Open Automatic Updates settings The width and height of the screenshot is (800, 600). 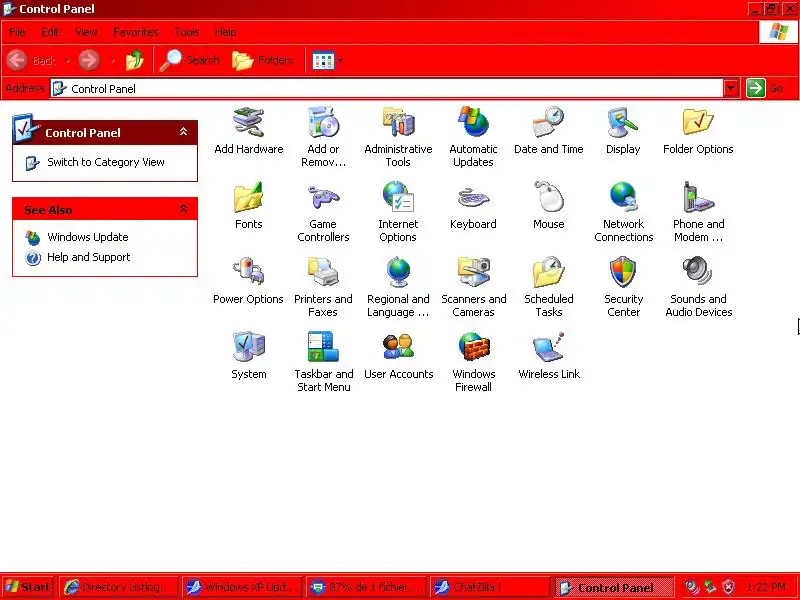(473, 137)
